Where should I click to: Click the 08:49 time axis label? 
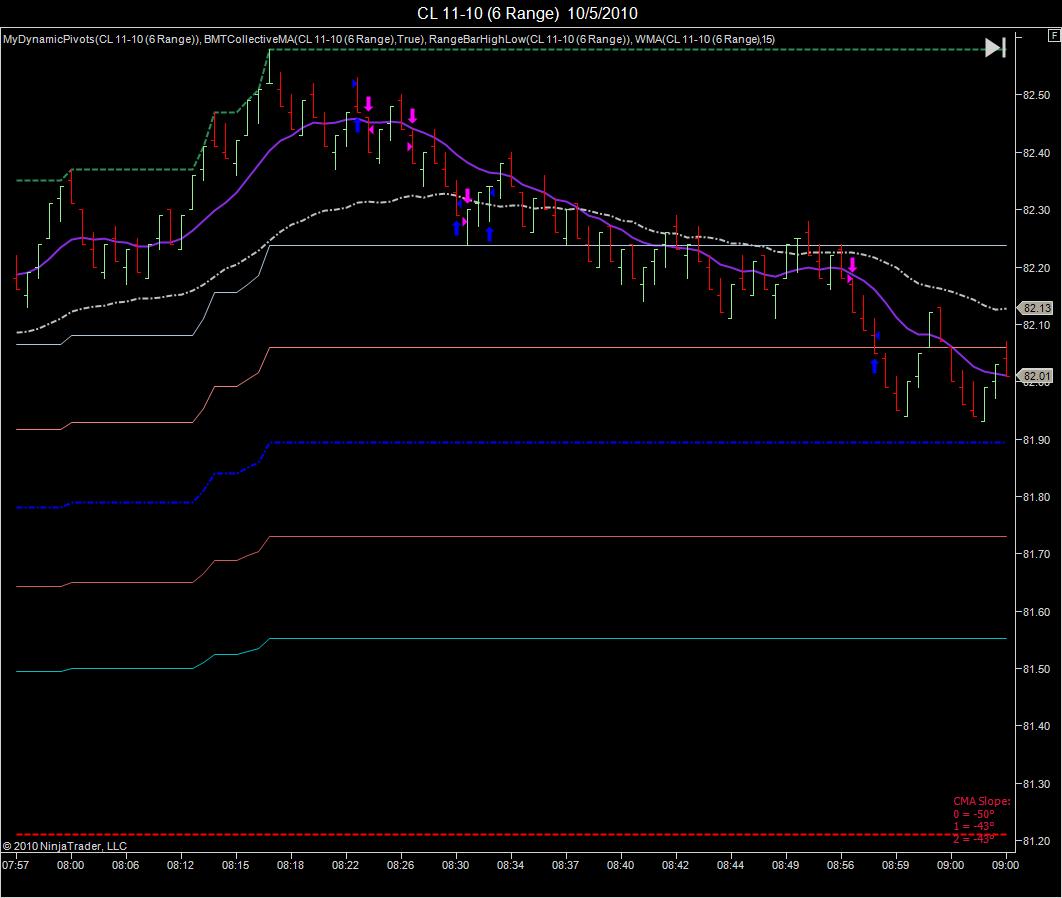785,865
